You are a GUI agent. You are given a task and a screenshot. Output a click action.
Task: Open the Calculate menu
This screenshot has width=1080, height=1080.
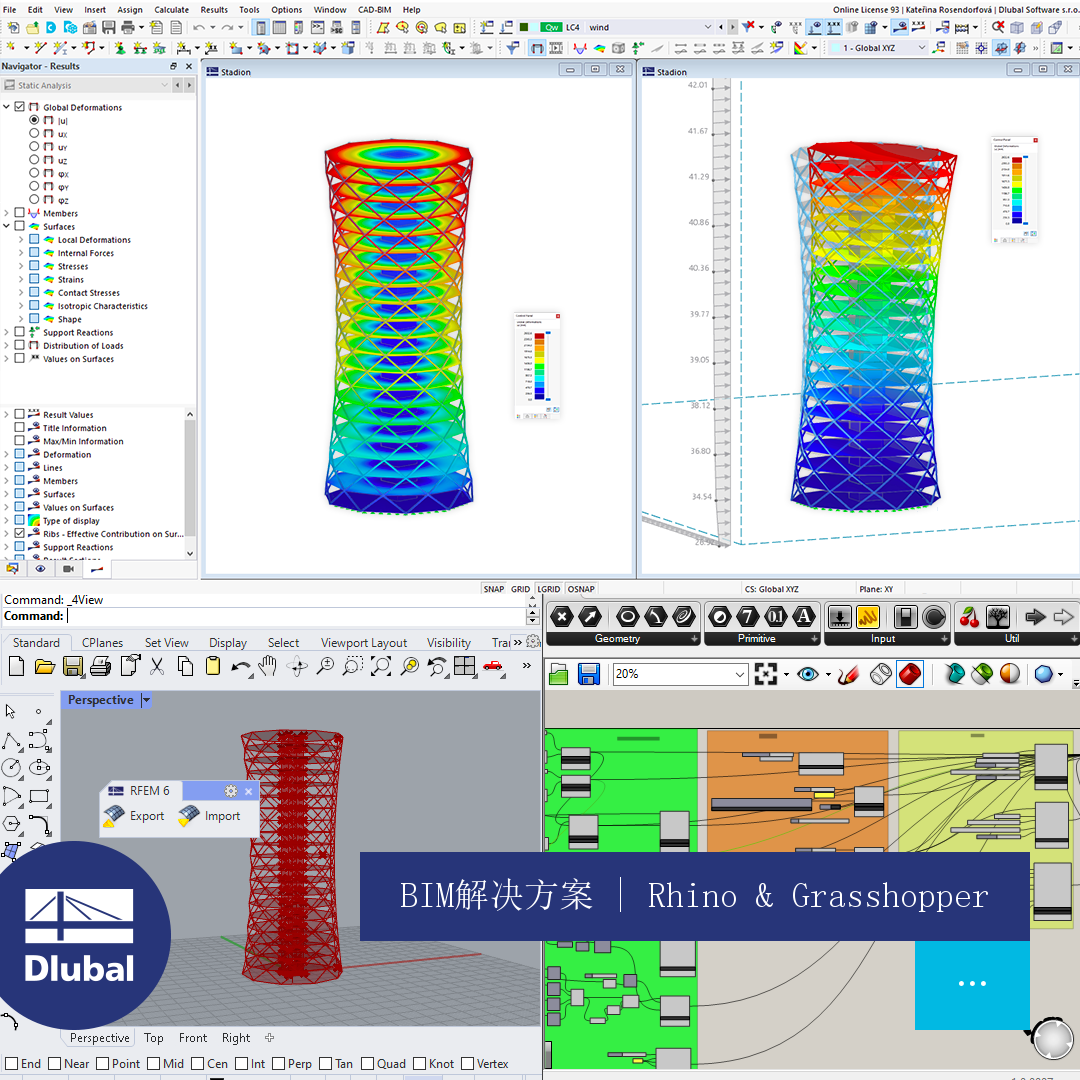click(x=172, y=10)
